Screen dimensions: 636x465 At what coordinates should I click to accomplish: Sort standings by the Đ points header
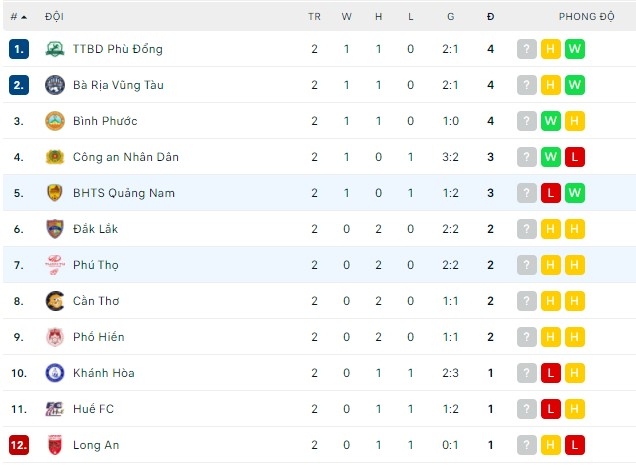[x=490, y=17]
